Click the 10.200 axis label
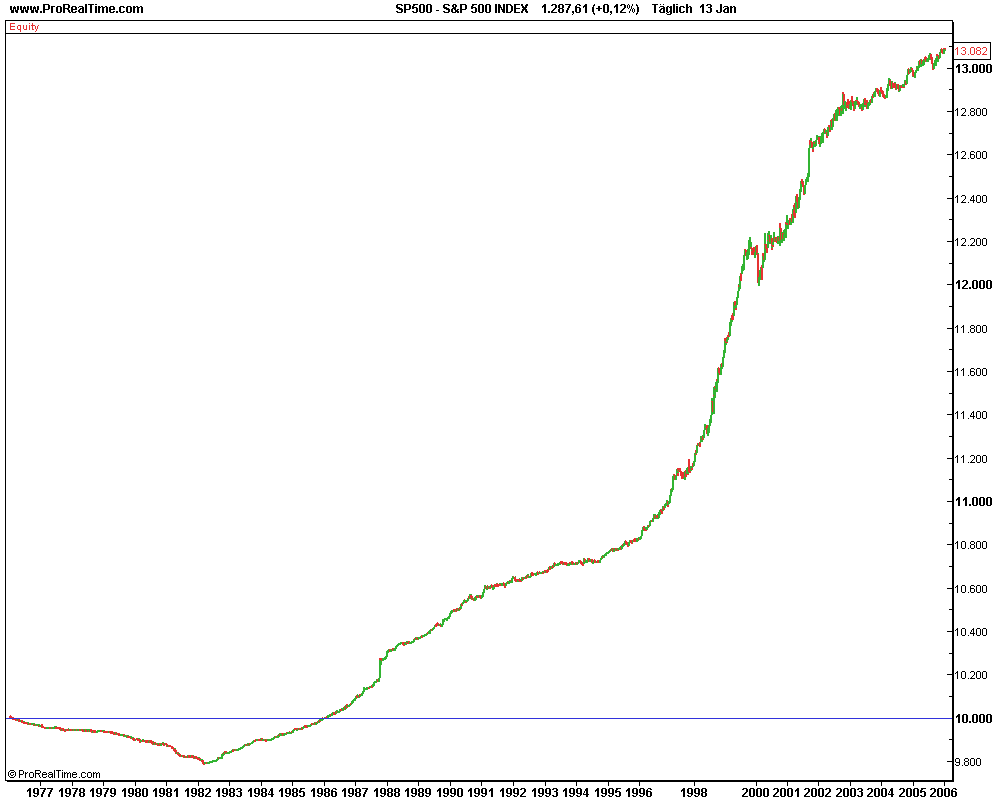Image resolution: width=1000 pixels, height=800 pixels. 970,675
